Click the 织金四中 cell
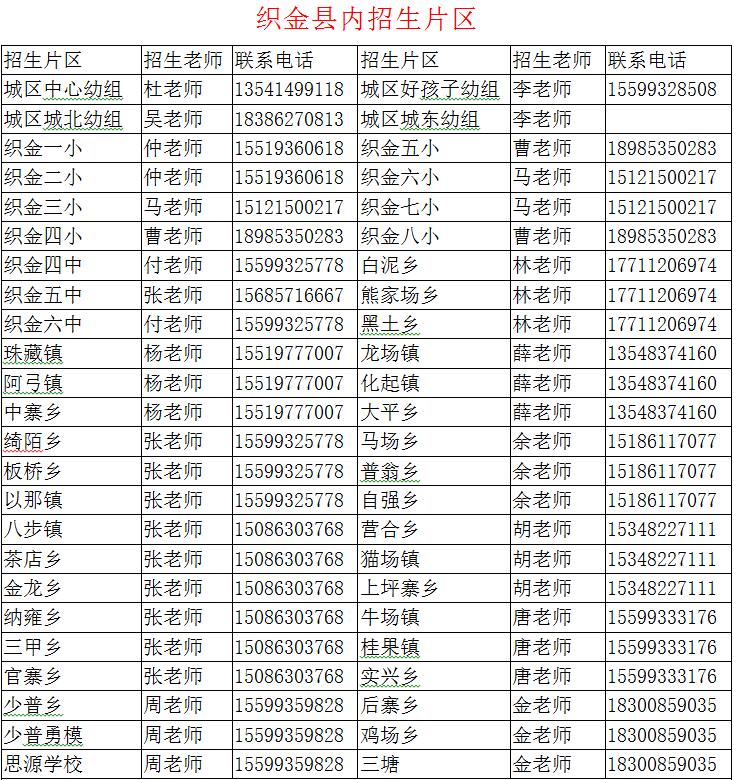Image resolution: width=734 pixels, height=780 pixels. coord(72,266)
